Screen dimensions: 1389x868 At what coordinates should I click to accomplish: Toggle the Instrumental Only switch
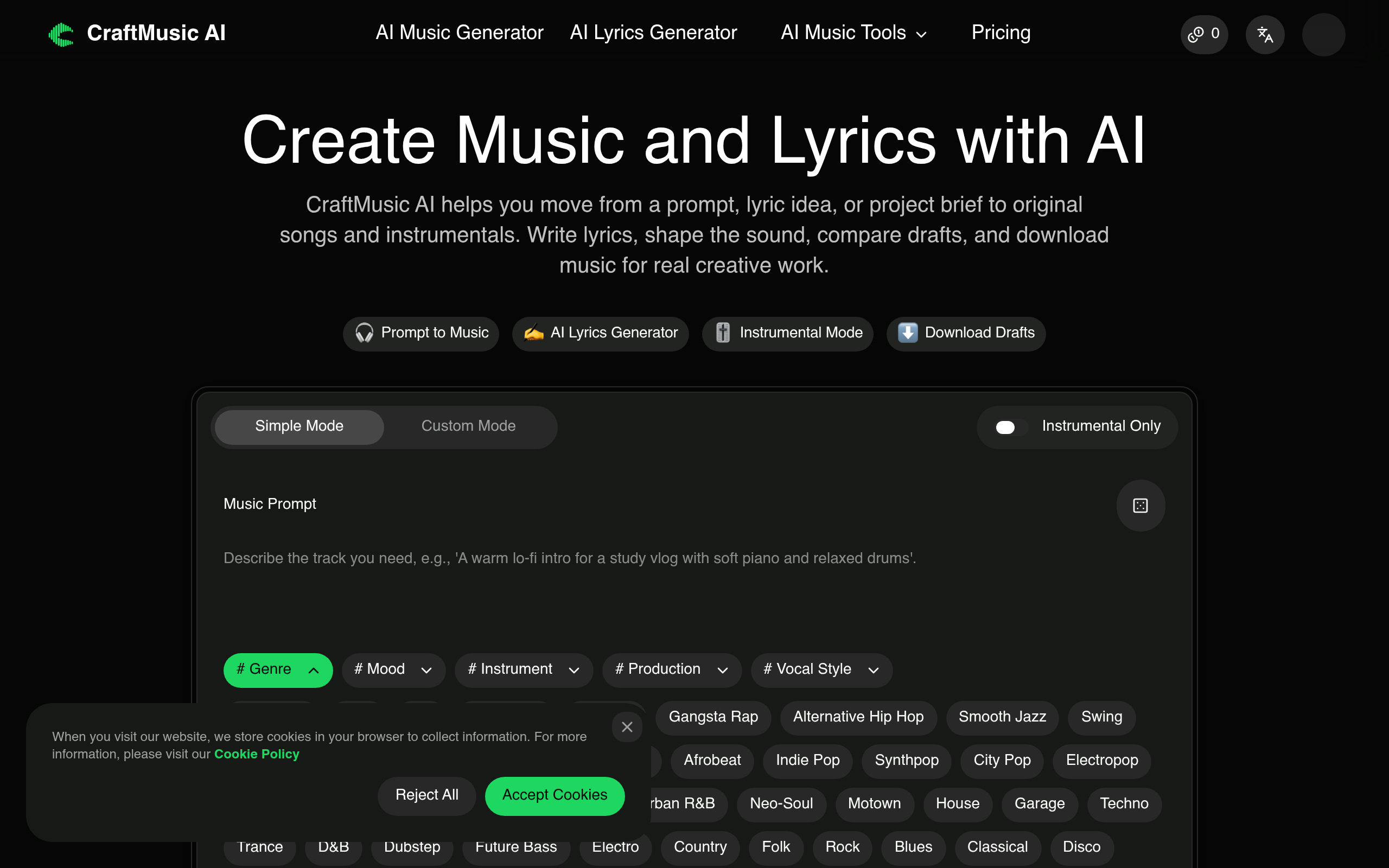pyautogui.click(x=1010, y=427)
